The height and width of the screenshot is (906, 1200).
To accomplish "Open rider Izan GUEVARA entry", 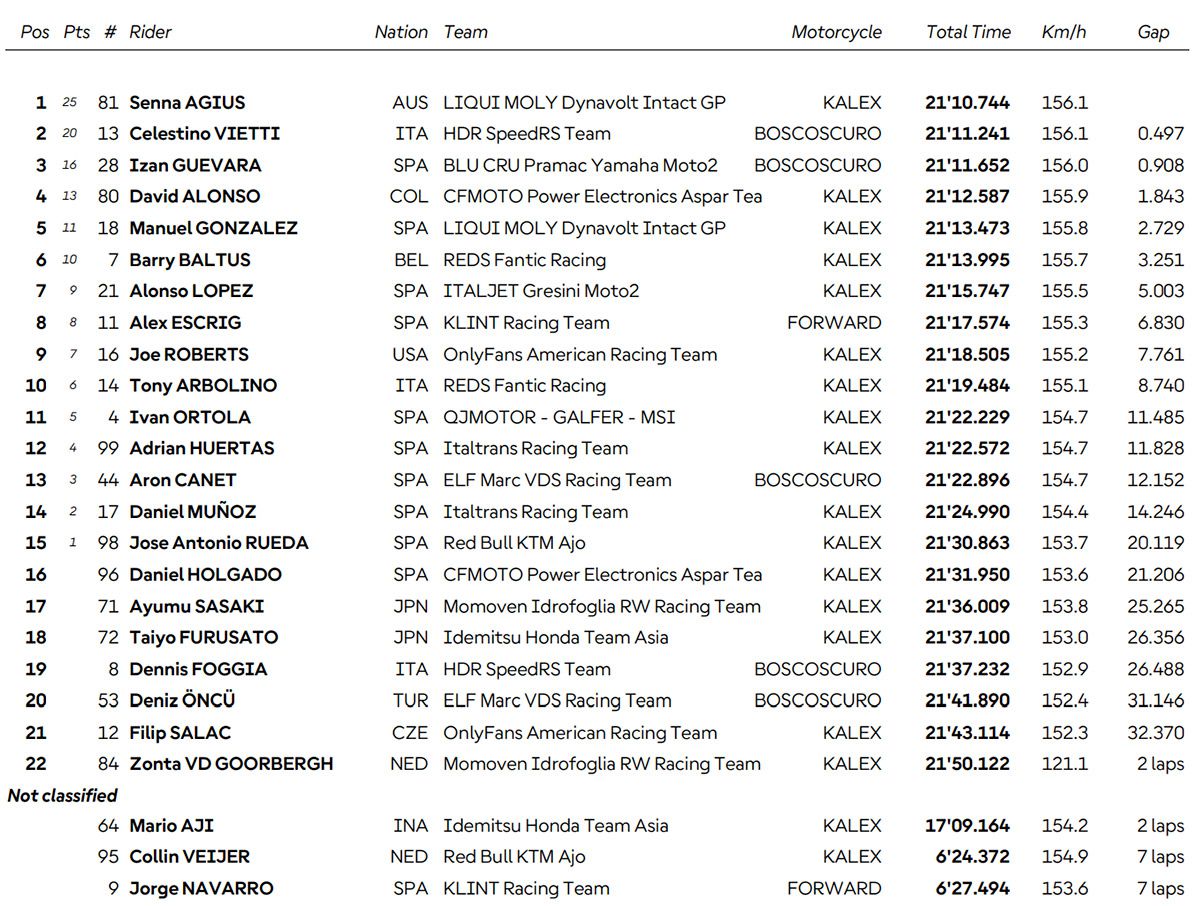I will (195, 165).
